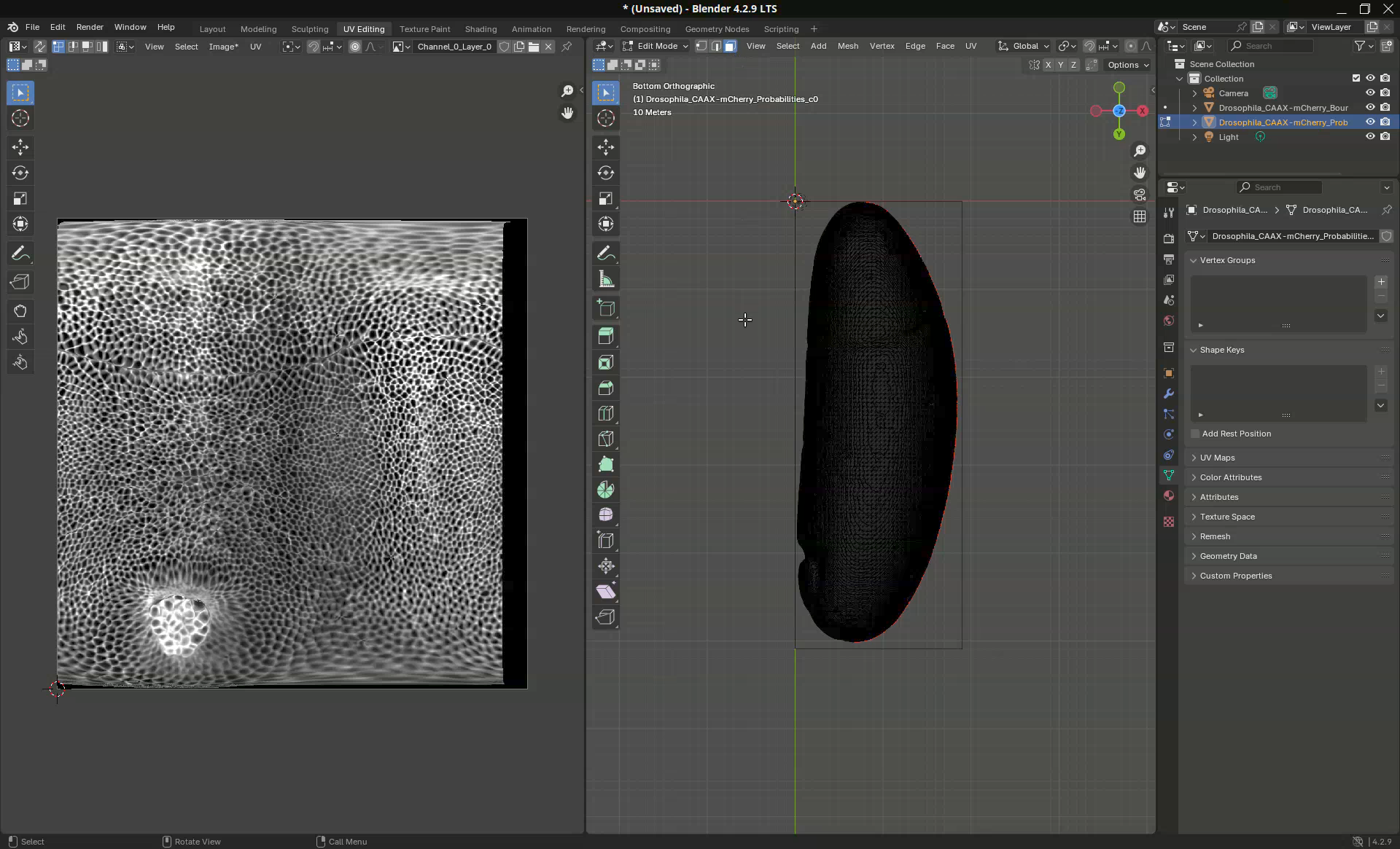Open the Mesh menu in viewport header
Viewport: 1400px width, 849px height.
click(847, 46)
